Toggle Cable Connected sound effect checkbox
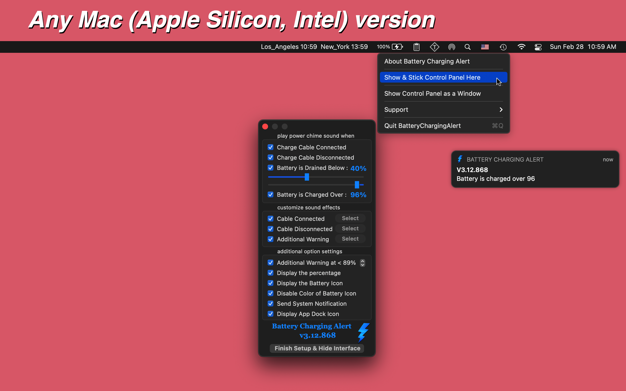This screenshot has width=626, height=391. pyautogui.click(x=270, y=218)
